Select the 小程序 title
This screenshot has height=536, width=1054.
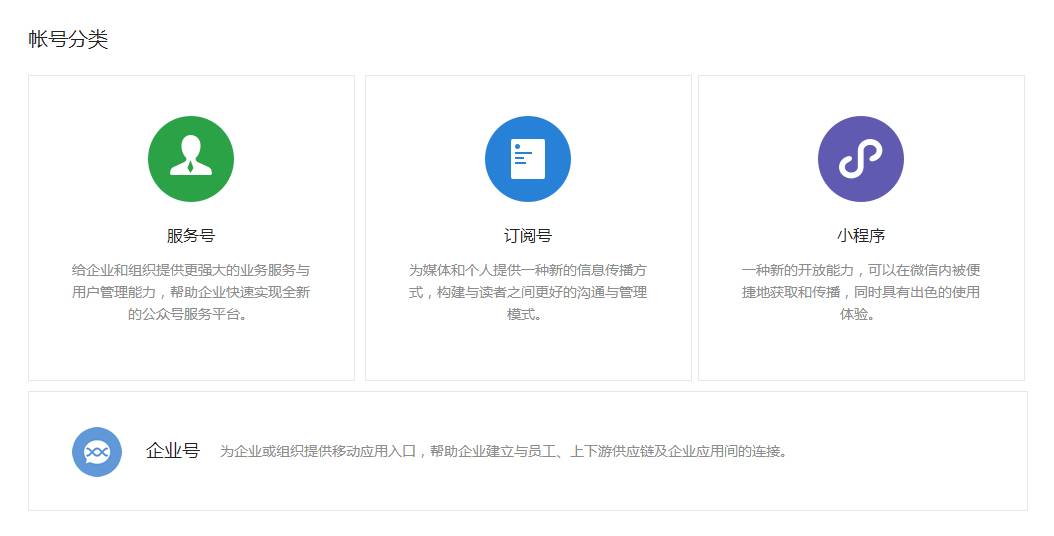click(x=860, y=235)
